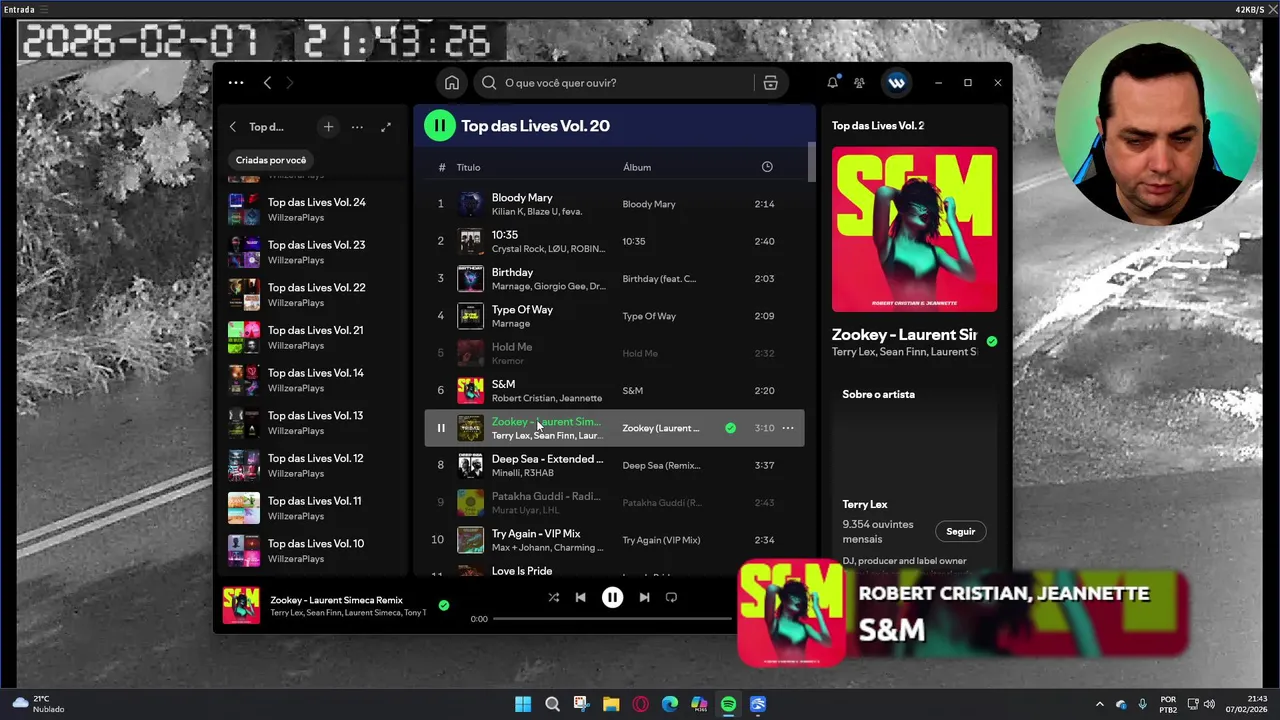Viewport: 1280px width, 720px height.
Task: Select the 10:35 track row title
Action: tap(505, 235)
